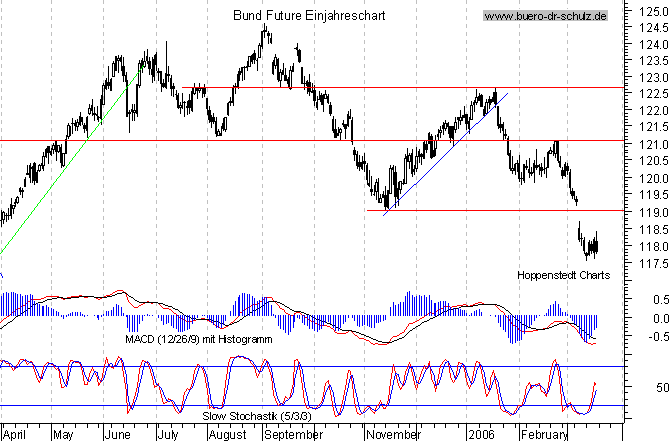Screen dimensions: 672x441
Task: Open the www.buero-dr-schulz.de website link
Action: [x=546, y=17]
